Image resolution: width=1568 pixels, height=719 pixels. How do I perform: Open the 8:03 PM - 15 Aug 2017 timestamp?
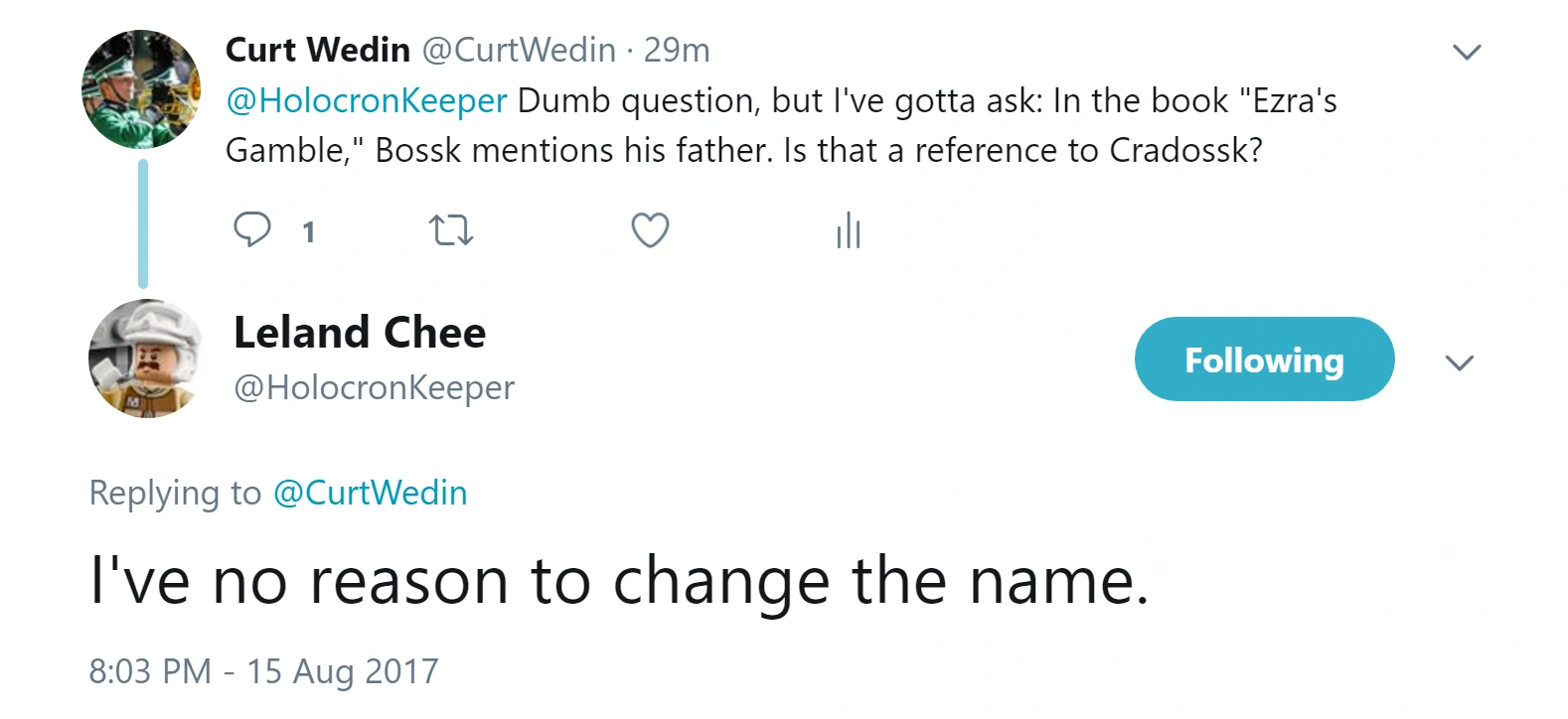(x=263, y=671)
